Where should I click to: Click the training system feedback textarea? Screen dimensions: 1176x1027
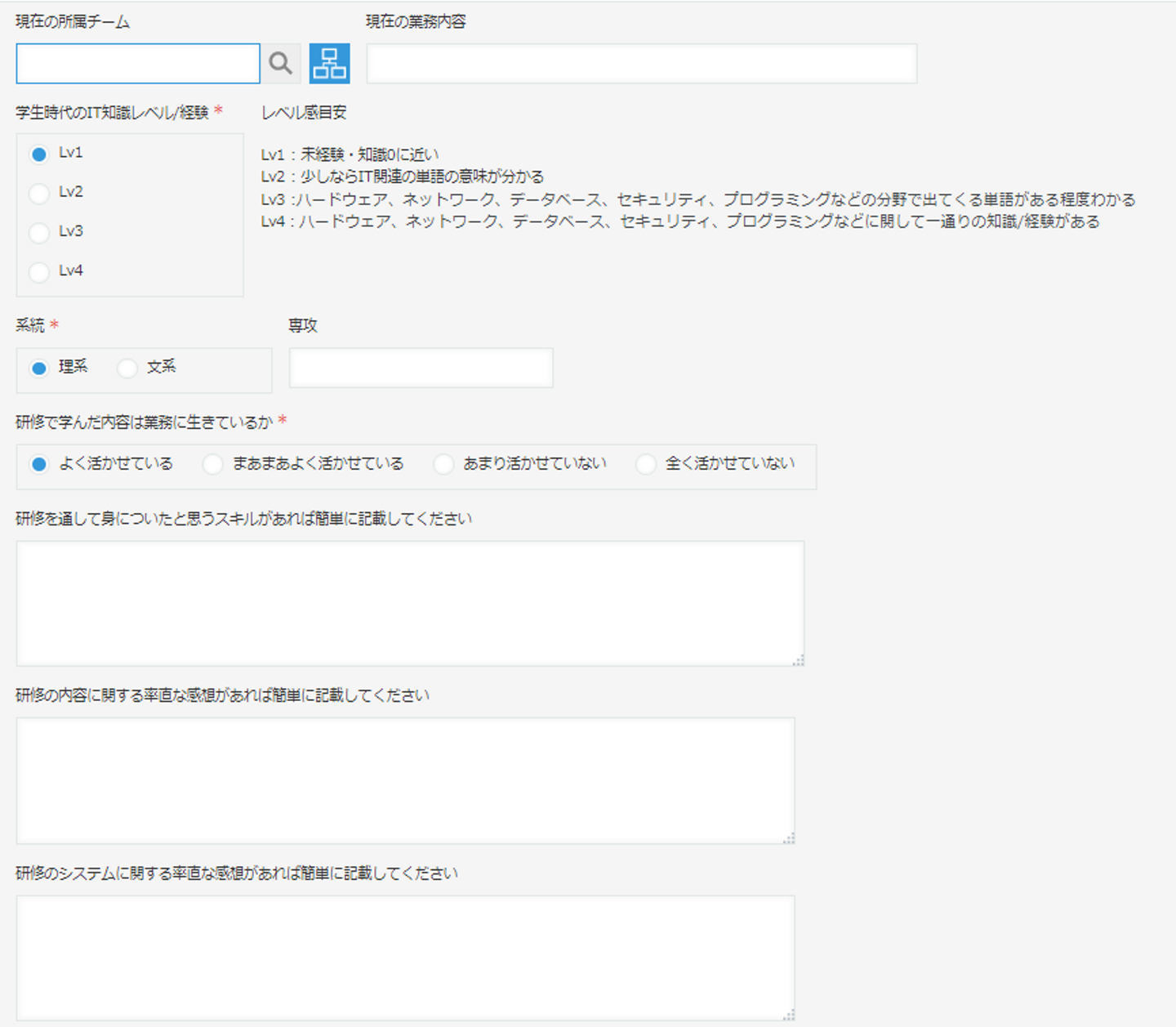405,958
